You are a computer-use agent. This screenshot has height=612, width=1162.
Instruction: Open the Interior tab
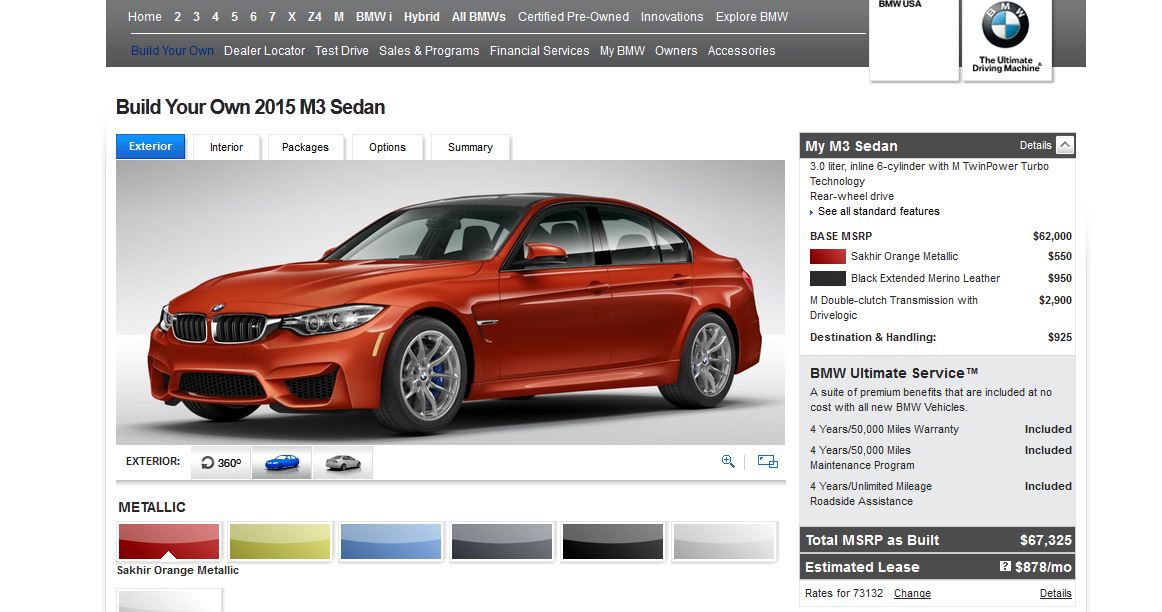tap(226, 147)
